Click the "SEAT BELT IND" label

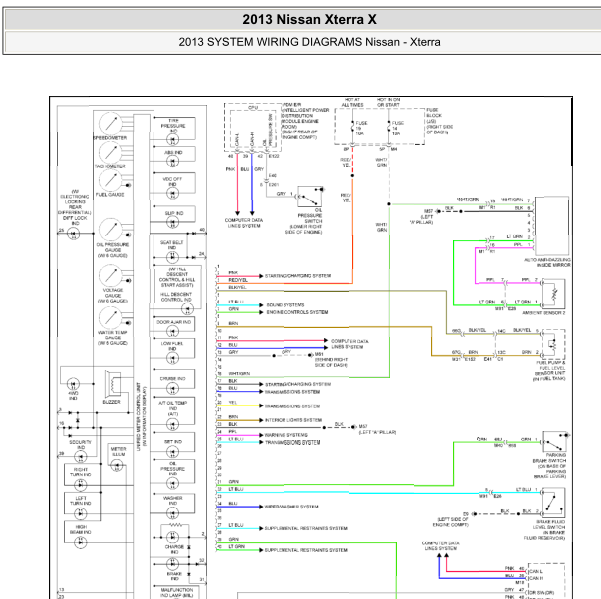point(172,245)
